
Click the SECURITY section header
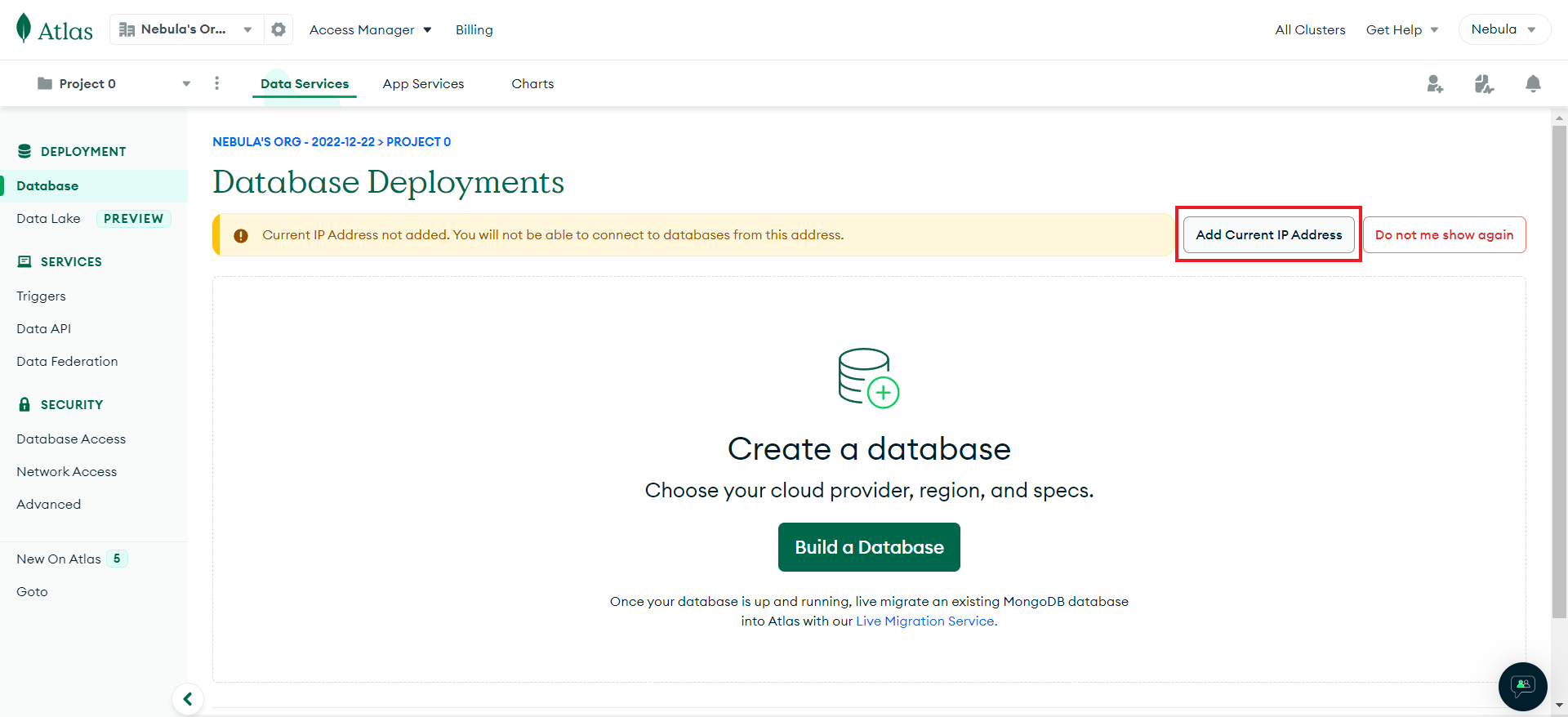60,404
